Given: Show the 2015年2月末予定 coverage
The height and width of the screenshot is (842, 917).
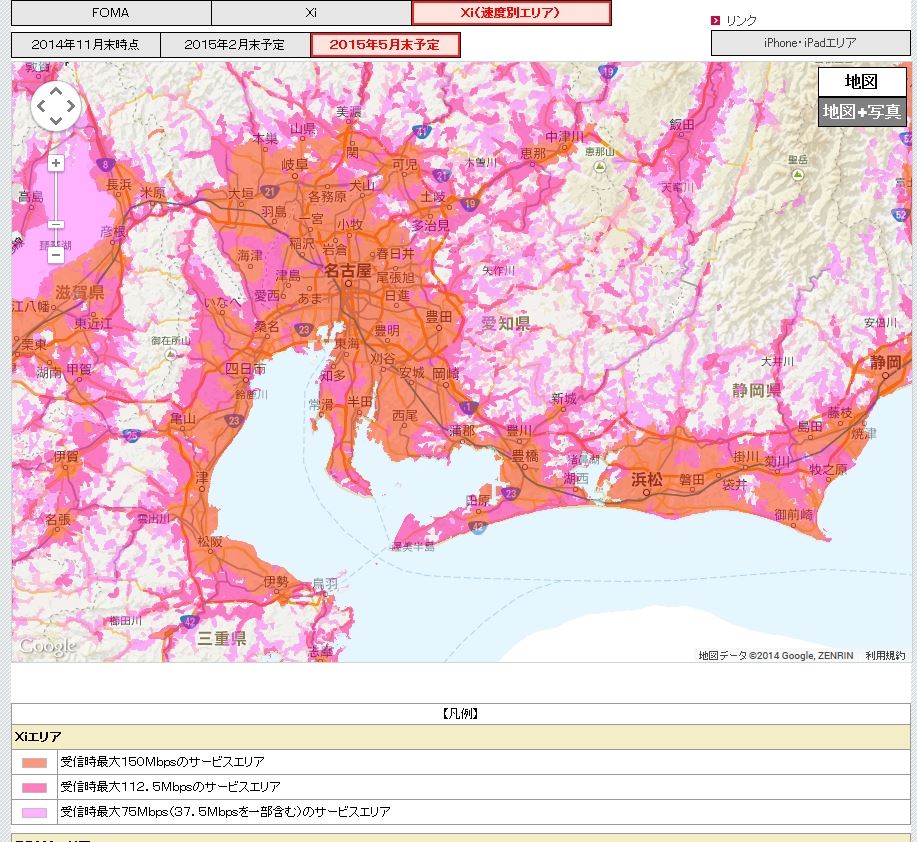Looking at the screenshot, I should point(235,45).
